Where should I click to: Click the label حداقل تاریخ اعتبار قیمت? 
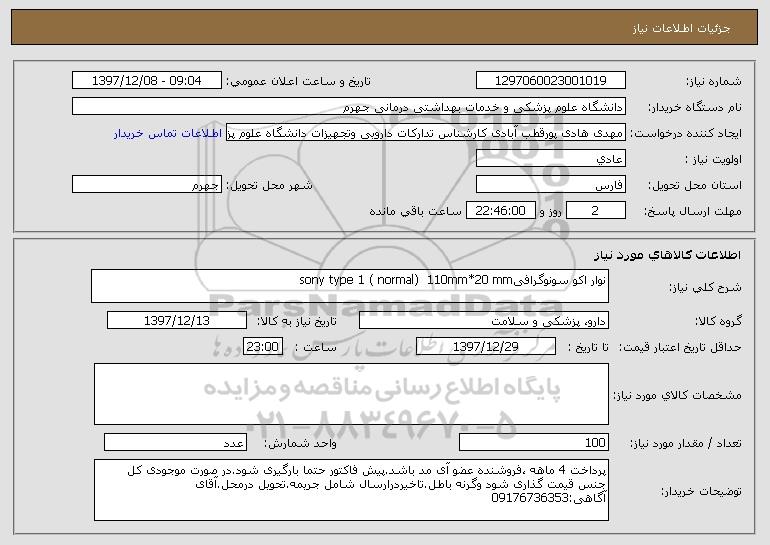[x=678, y=347]
